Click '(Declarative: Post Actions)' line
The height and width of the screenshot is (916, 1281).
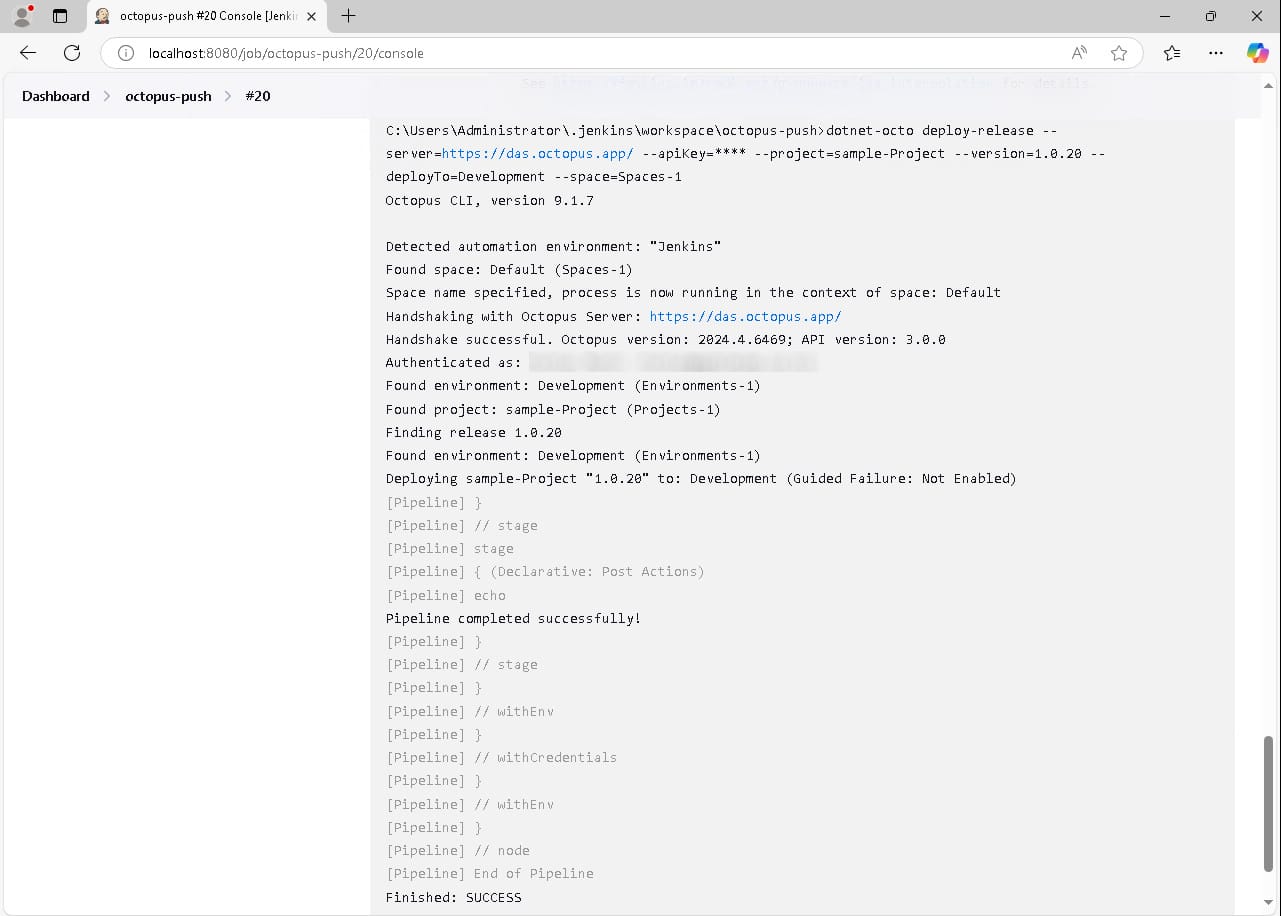[545, 571]
